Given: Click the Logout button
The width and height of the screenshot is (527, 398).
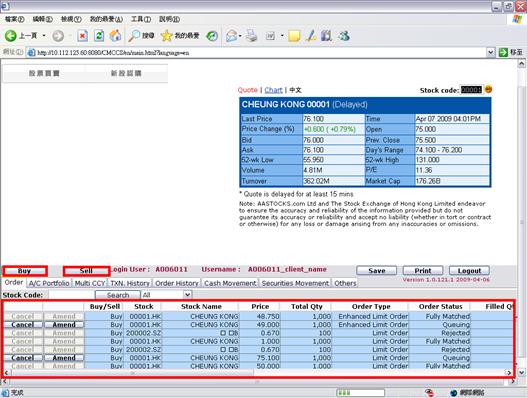Looking at the screenshot, I should tap(469, 271).
